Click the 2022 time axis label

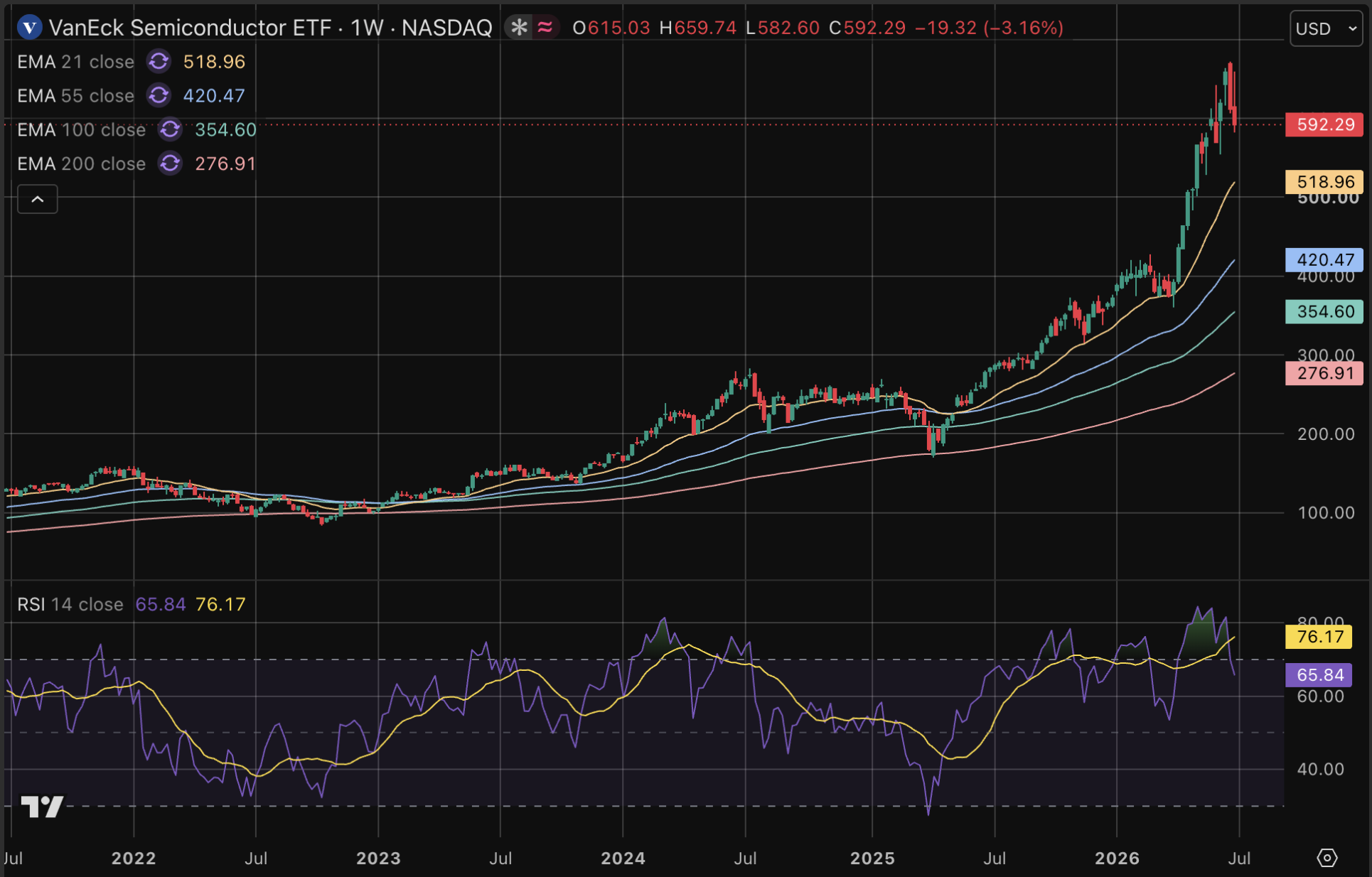click(134, 858)
